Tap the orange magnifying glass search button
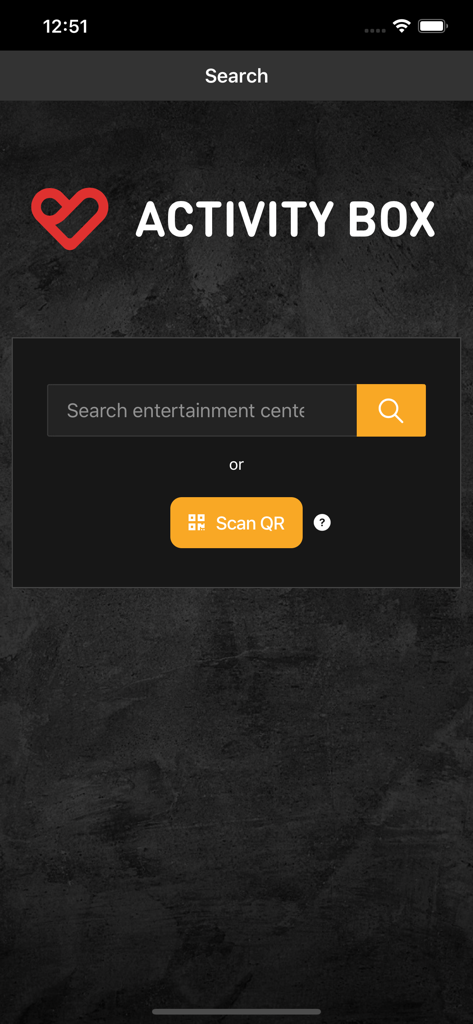Image resolution: width=473 pixels, height=1024 pixels. coord(391,410)
